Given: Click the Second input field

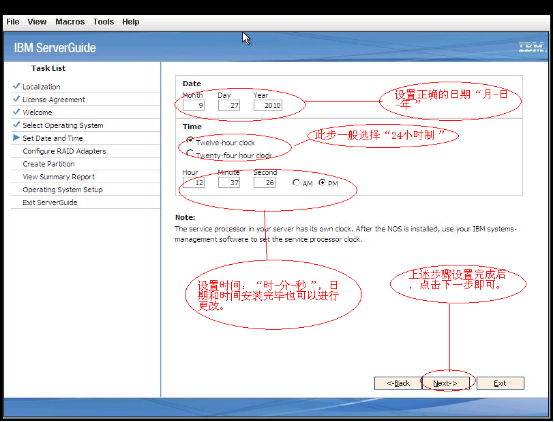Looking at the screenshot, I should (x=264, y=182).
